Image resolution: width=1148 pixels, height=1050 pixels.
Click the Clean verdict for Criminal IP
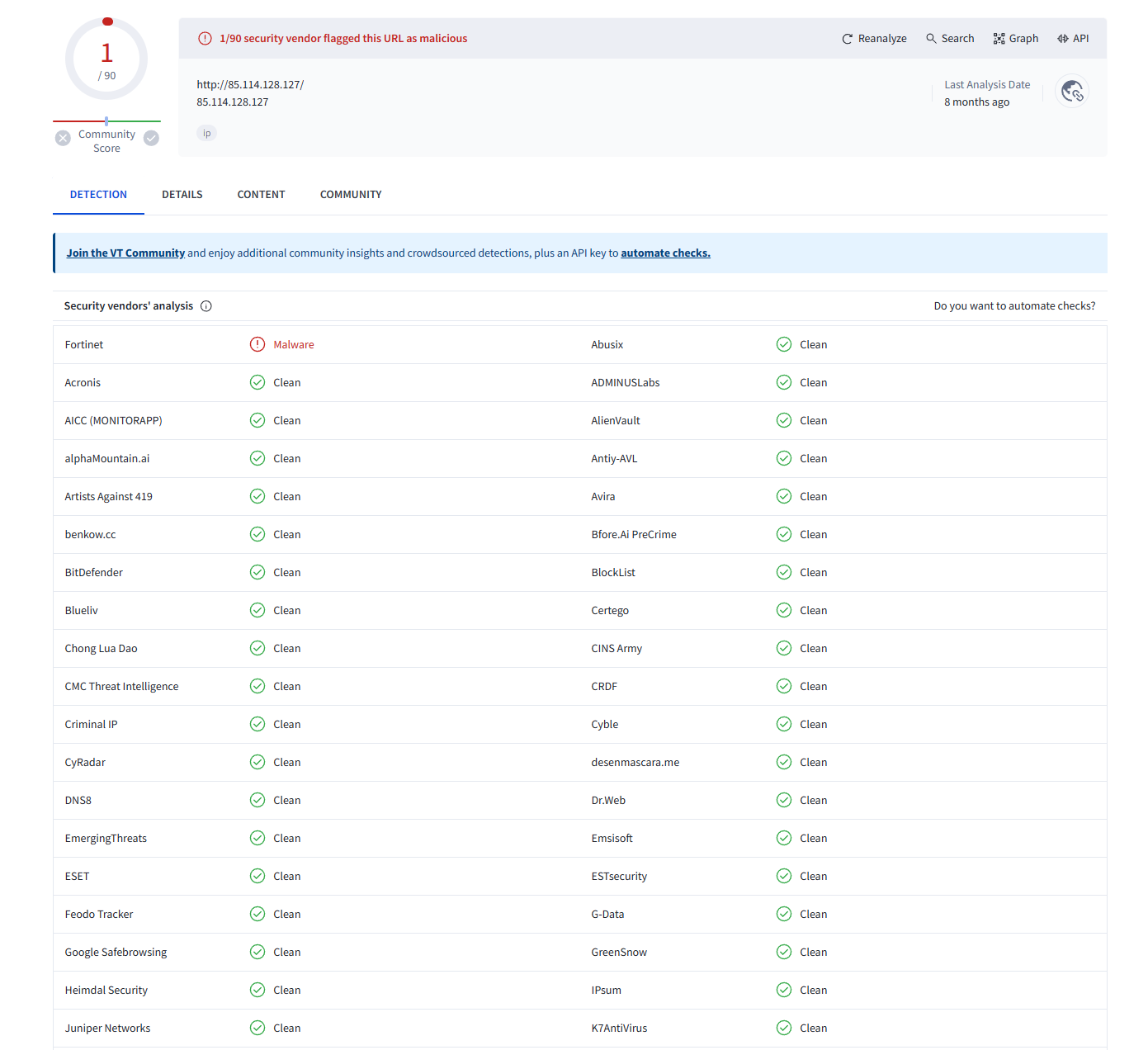[286, 725]
